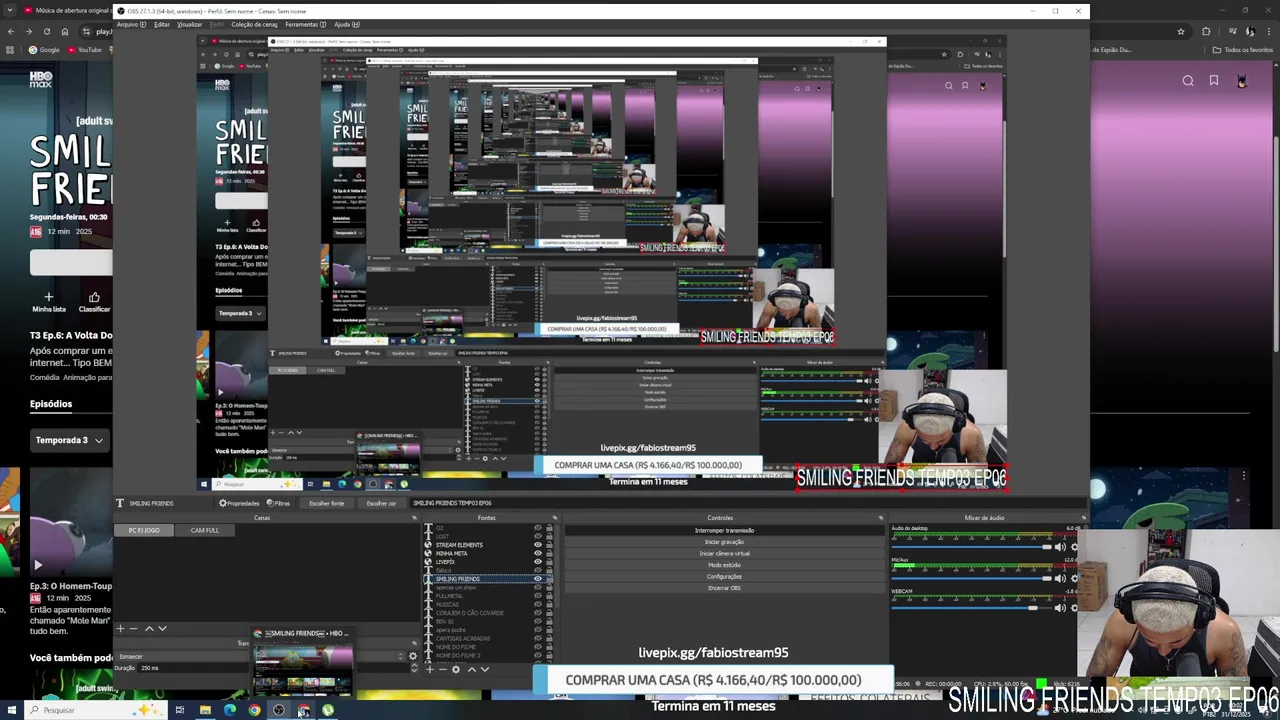
Task: Remove the scene with the minus icon under Cenas
Action: pyautogui.click(x=134, y=629)
